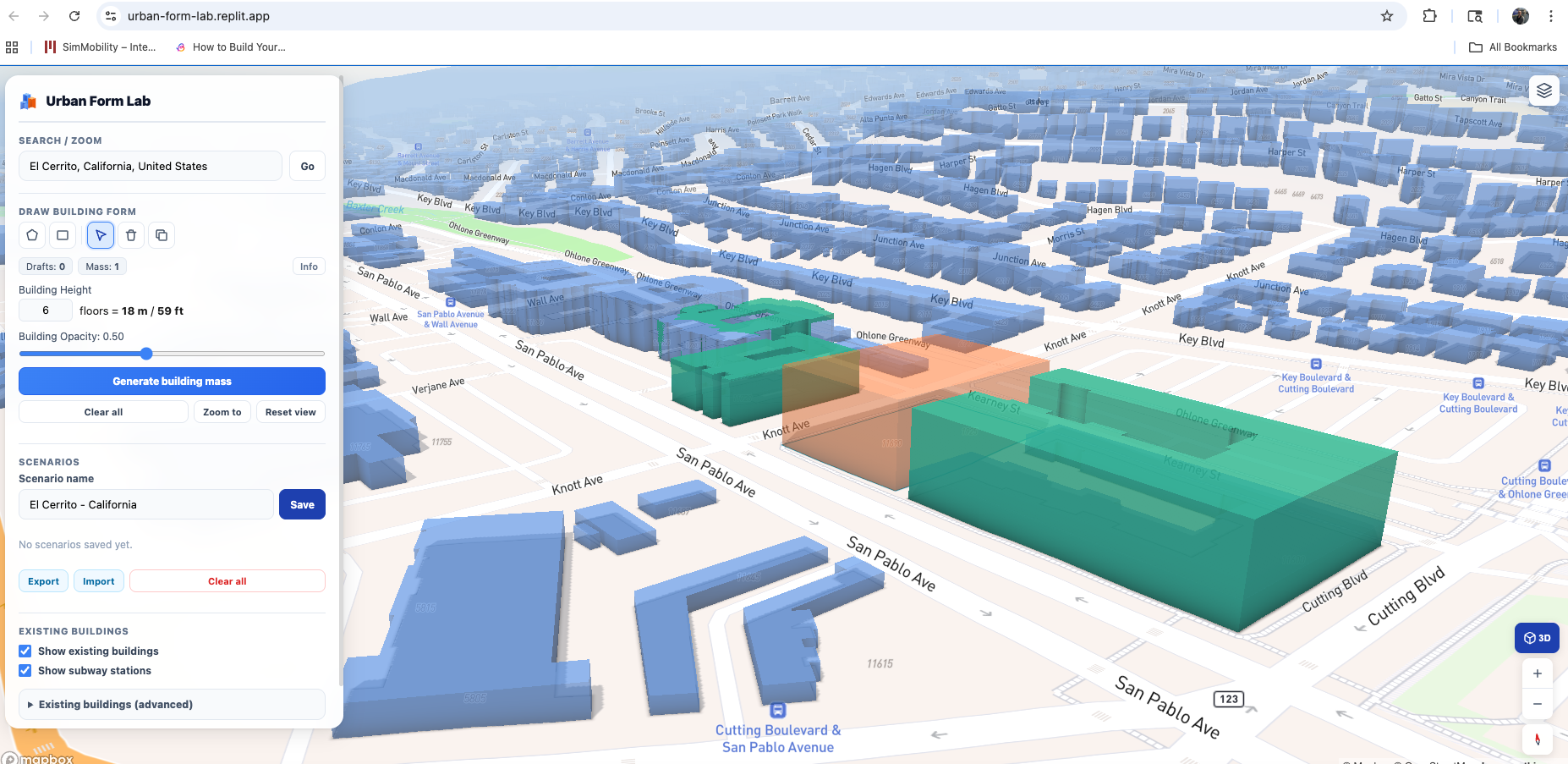Click the compass to reset map bearing

point(1537,739)
